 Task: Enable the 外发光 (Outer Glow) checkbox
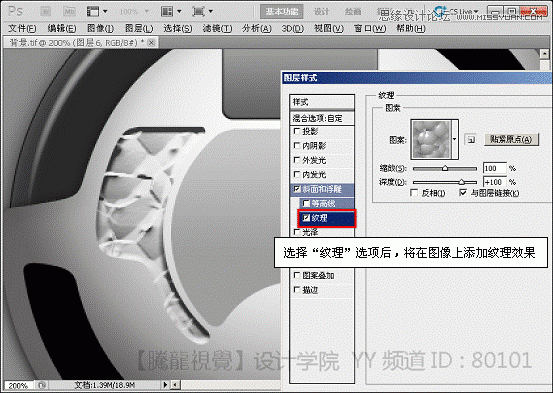tap(297, 160)
